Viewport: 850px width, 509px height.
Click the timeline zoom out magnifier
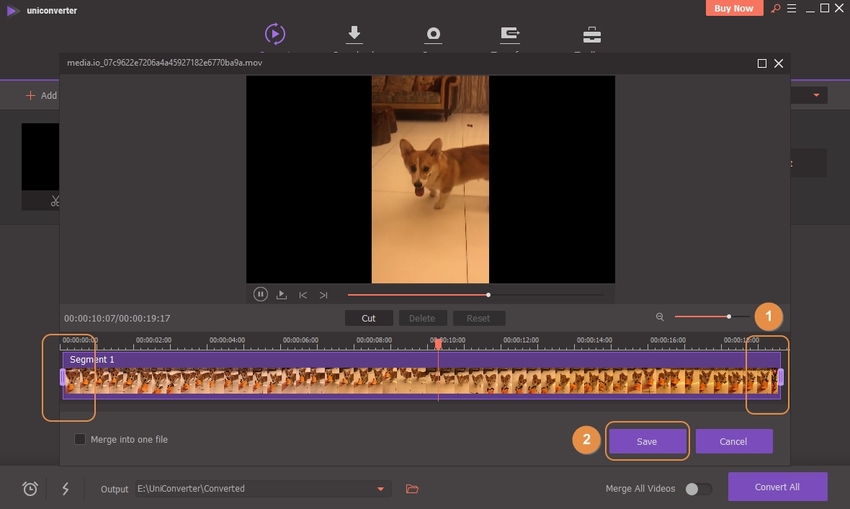[x=660, y=317]
